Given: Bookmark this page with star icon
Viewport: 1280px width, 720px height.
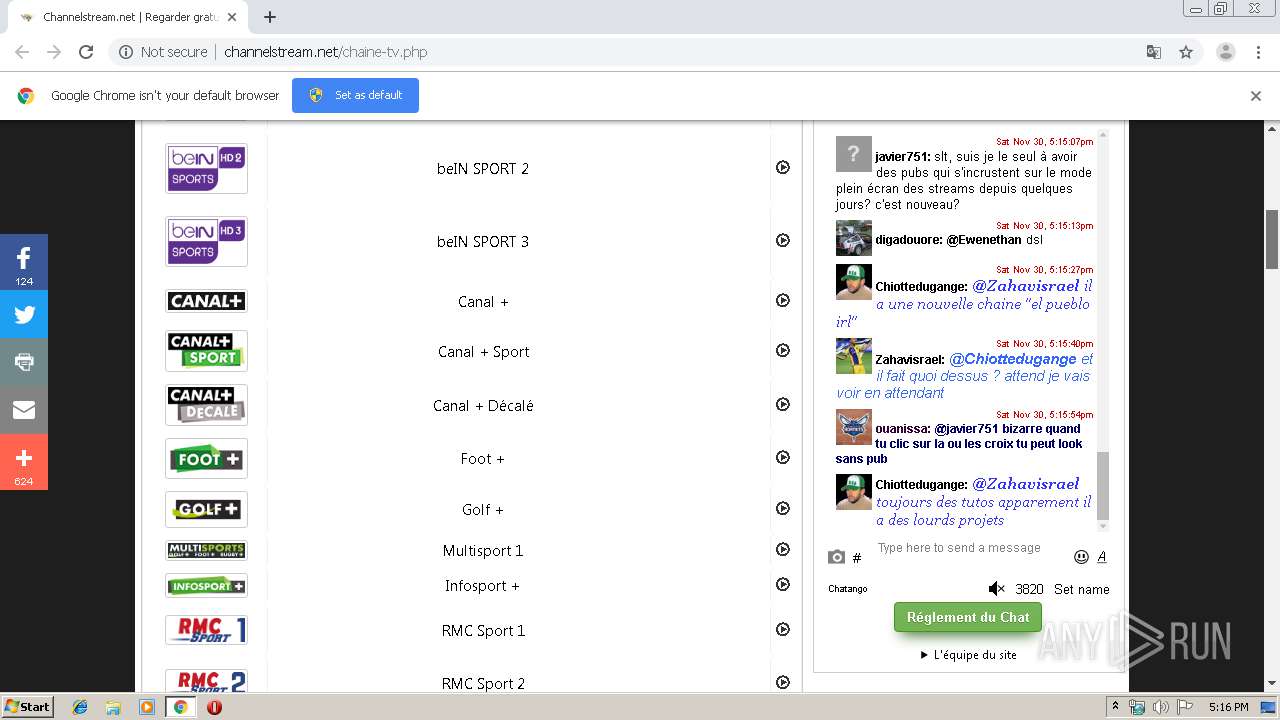Looking at the screenshot, I should point(1186,52).
